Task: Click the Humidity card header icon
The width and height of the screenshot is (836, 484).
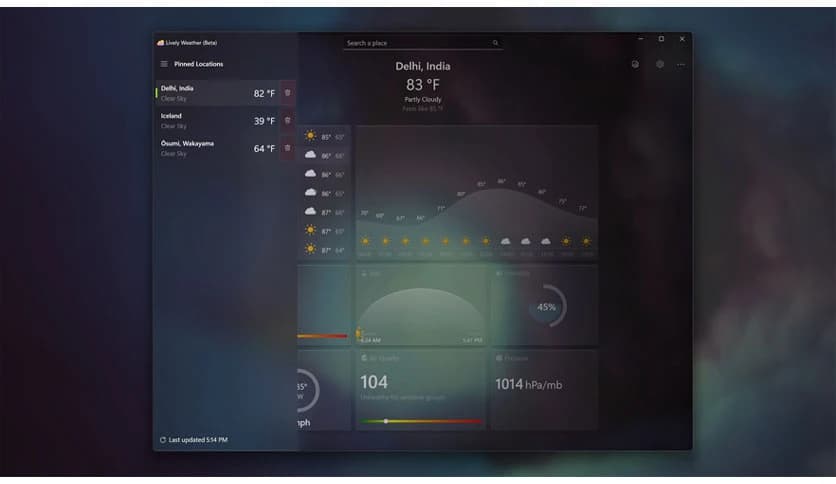Action: click(x=499, y=273)
